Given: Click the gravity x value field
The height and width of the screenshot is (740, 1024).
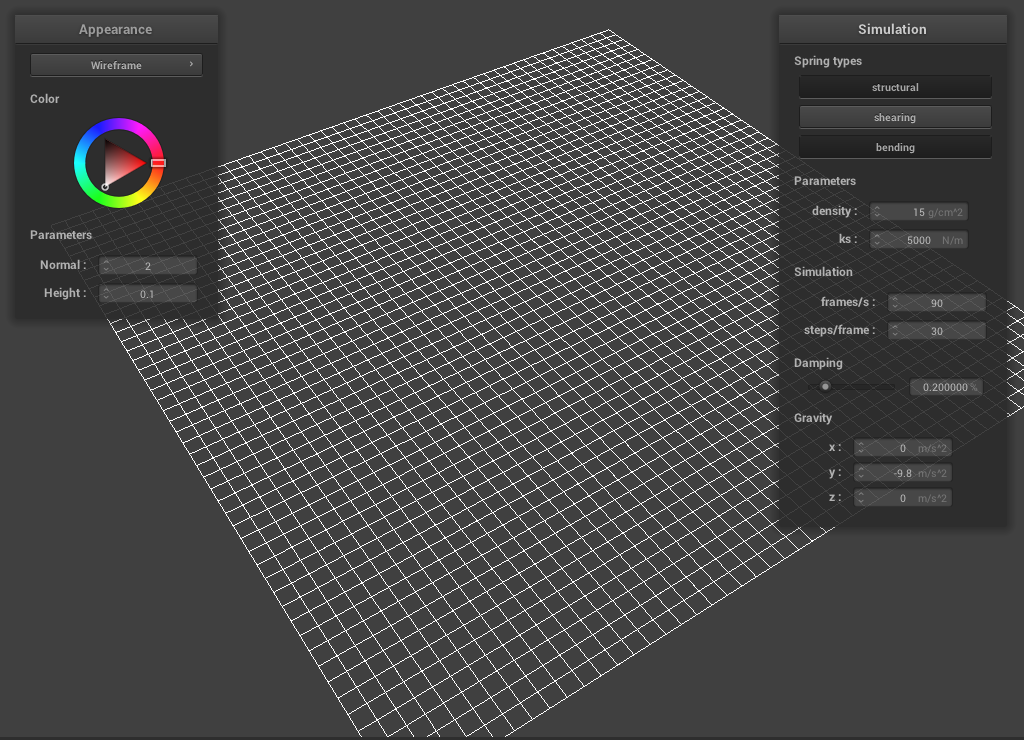Looking at the screenshot, I should click(x=903, y=447).
